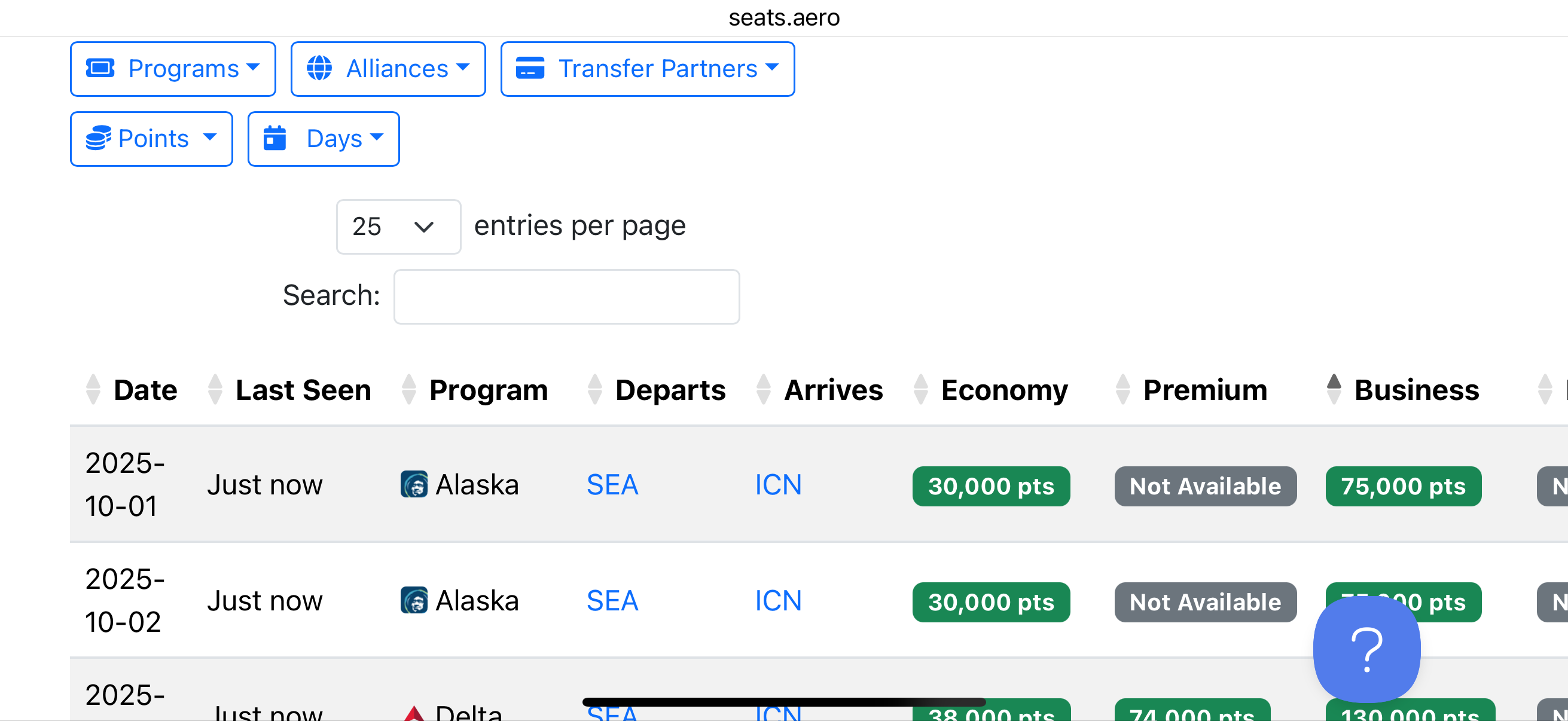Viewport: 1568px width, 721px height.
Task: Sort by Economy column arrows
Action: (921, 389)
